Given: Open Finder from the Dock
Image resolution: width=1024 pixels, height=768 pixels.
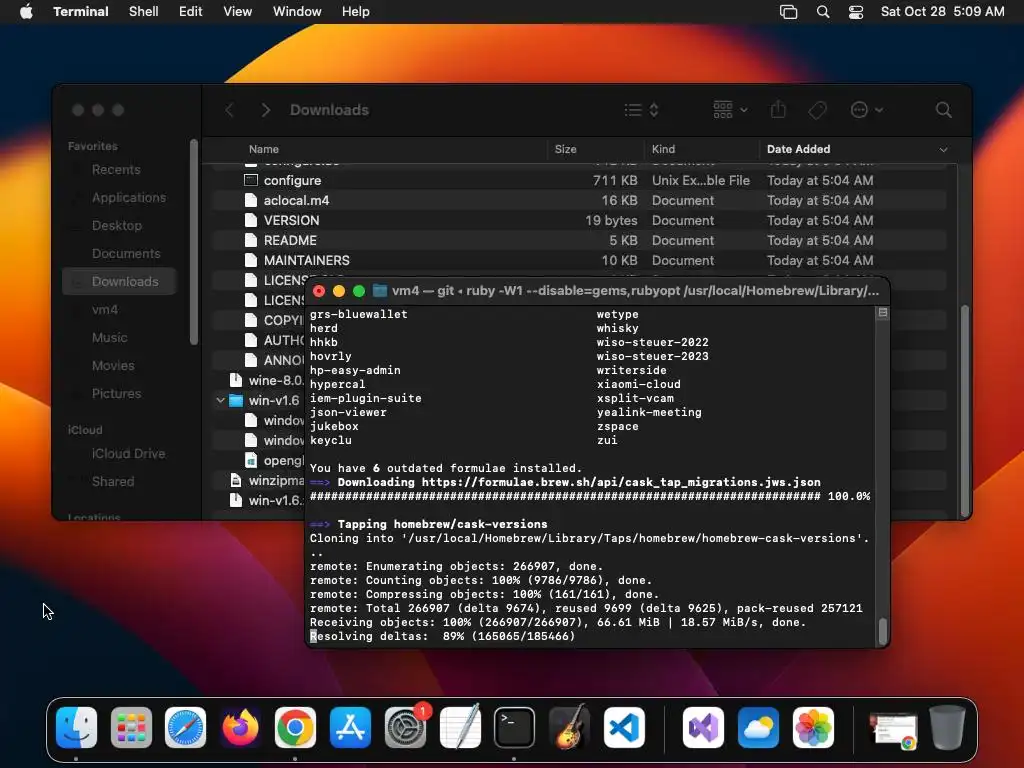Looking at the screenshot, I should 76,727.
